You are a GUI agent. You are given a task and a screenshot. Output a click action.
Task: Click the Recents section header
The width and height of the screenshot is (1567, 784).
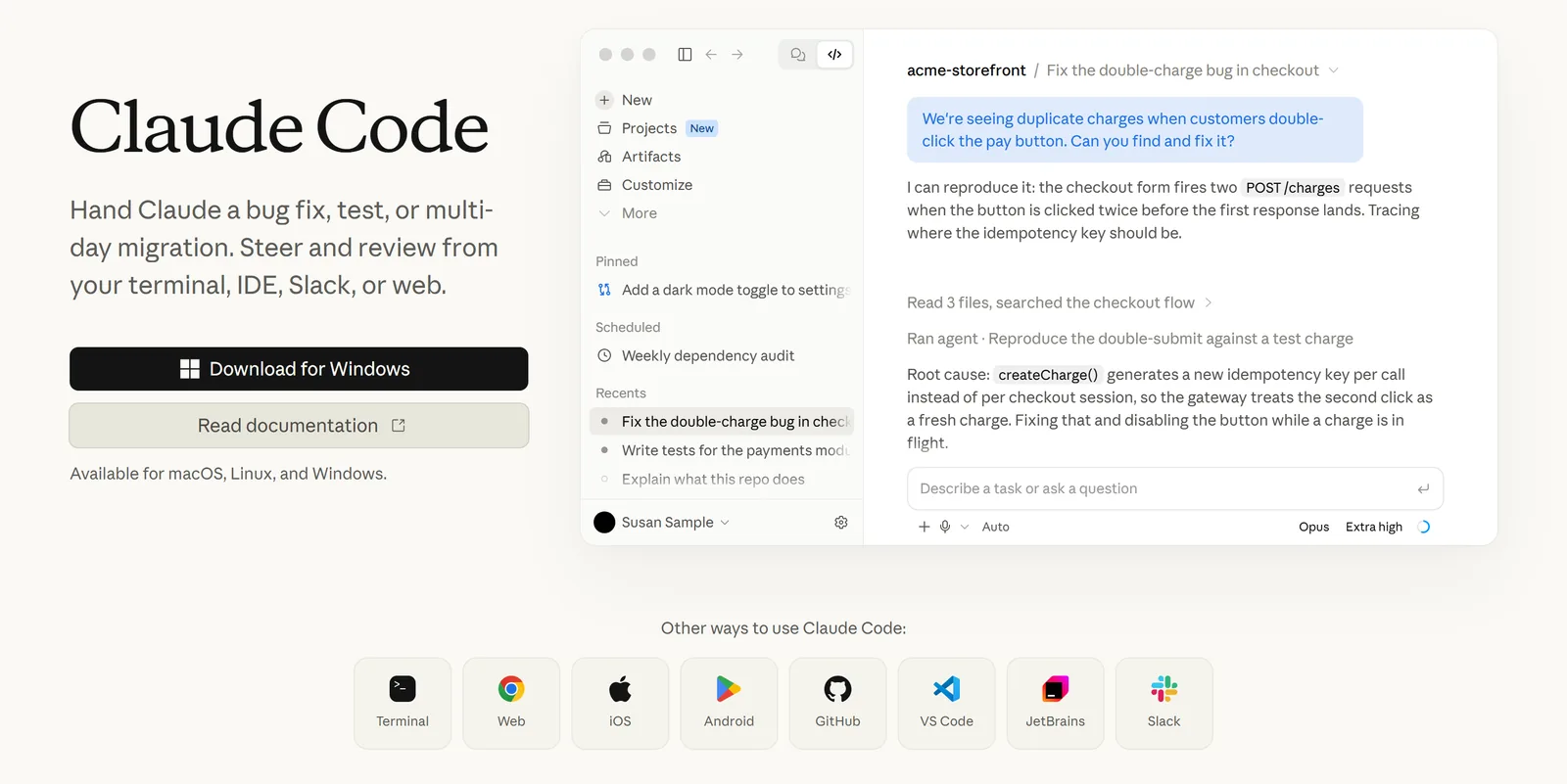tap(621, 392)
